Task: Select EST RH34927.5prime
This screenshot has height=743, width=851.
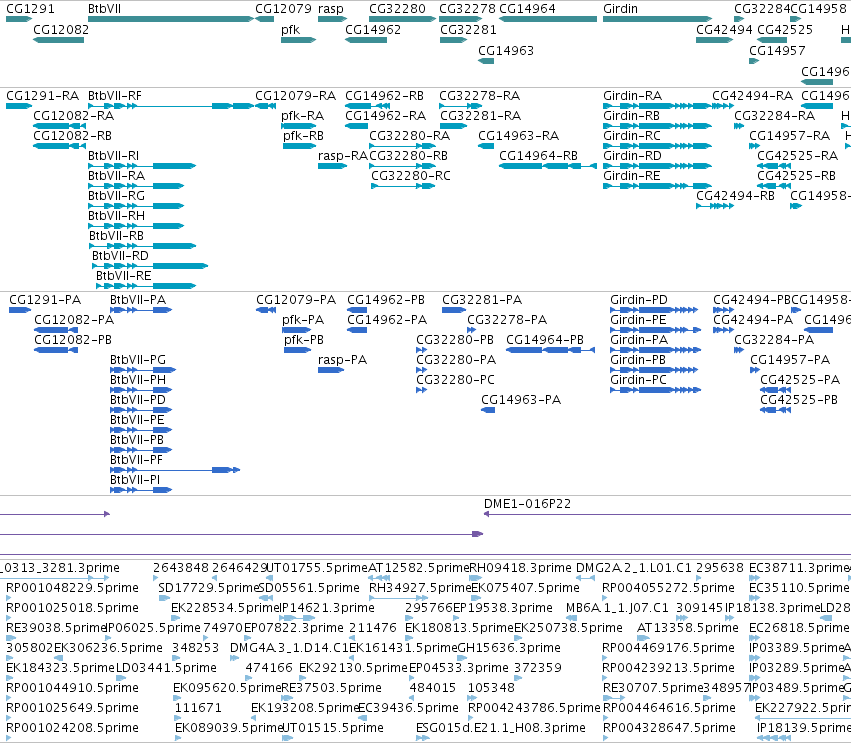Action: 420,587
